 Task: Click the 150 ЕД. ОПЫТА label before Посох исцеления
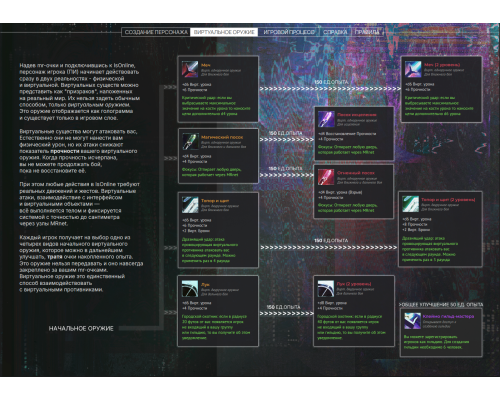coord(285,133)
